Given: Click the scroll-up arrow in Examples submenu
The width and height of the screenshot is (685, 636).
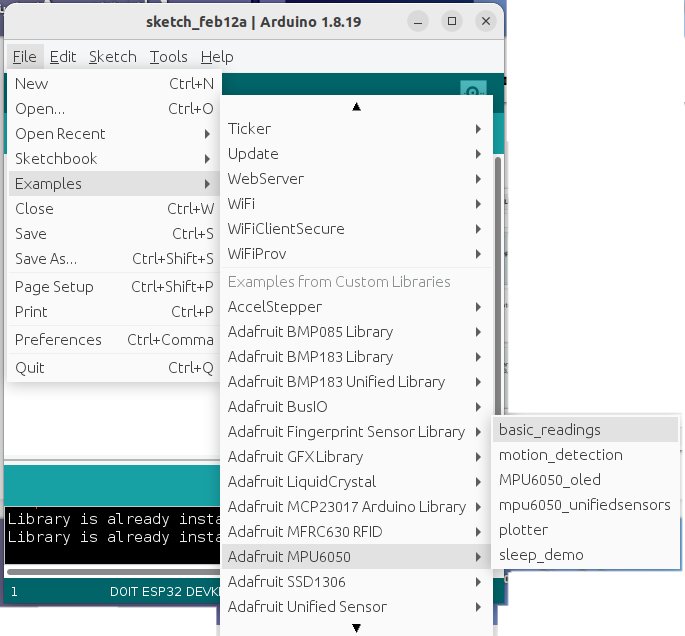Looking at the screenshot, I should [356, 107].
